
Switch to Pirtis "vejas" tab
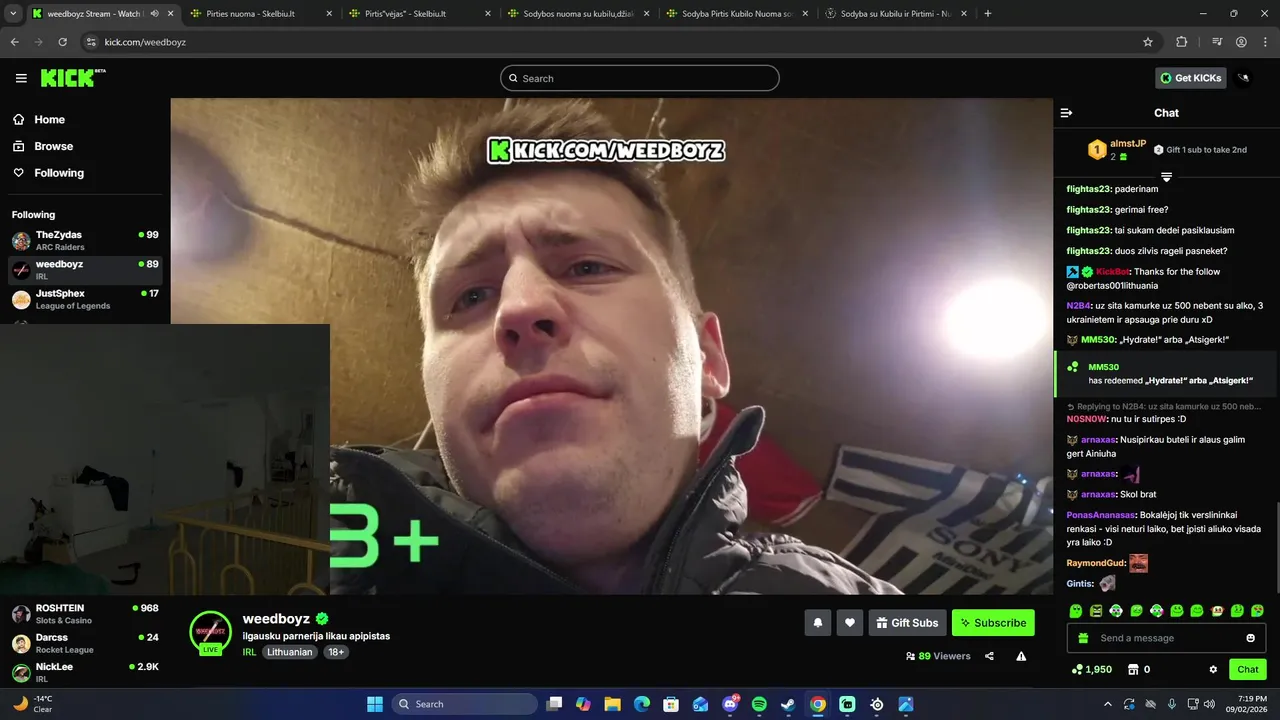[x=420, y=14]
